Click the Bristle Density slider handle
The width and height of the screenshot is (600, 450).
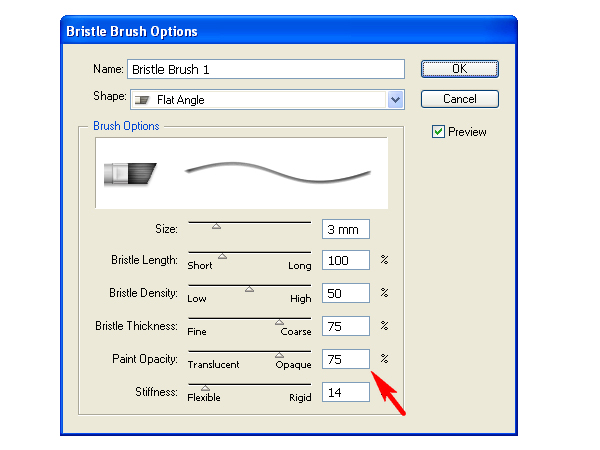(249, 289)
